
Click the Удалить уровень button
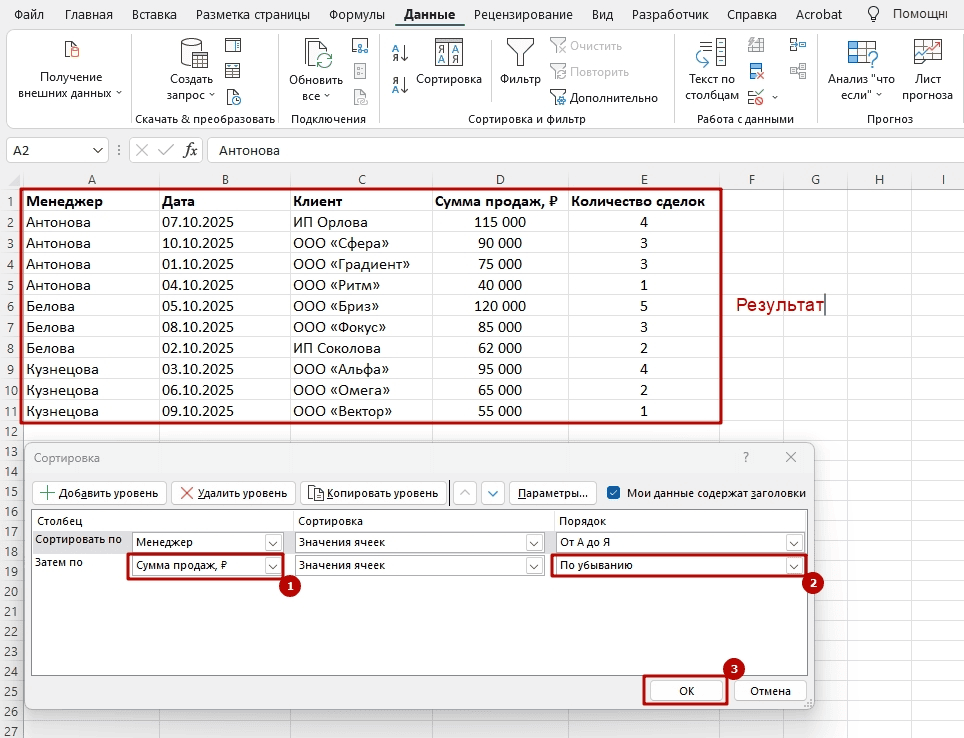click(233, 493)
